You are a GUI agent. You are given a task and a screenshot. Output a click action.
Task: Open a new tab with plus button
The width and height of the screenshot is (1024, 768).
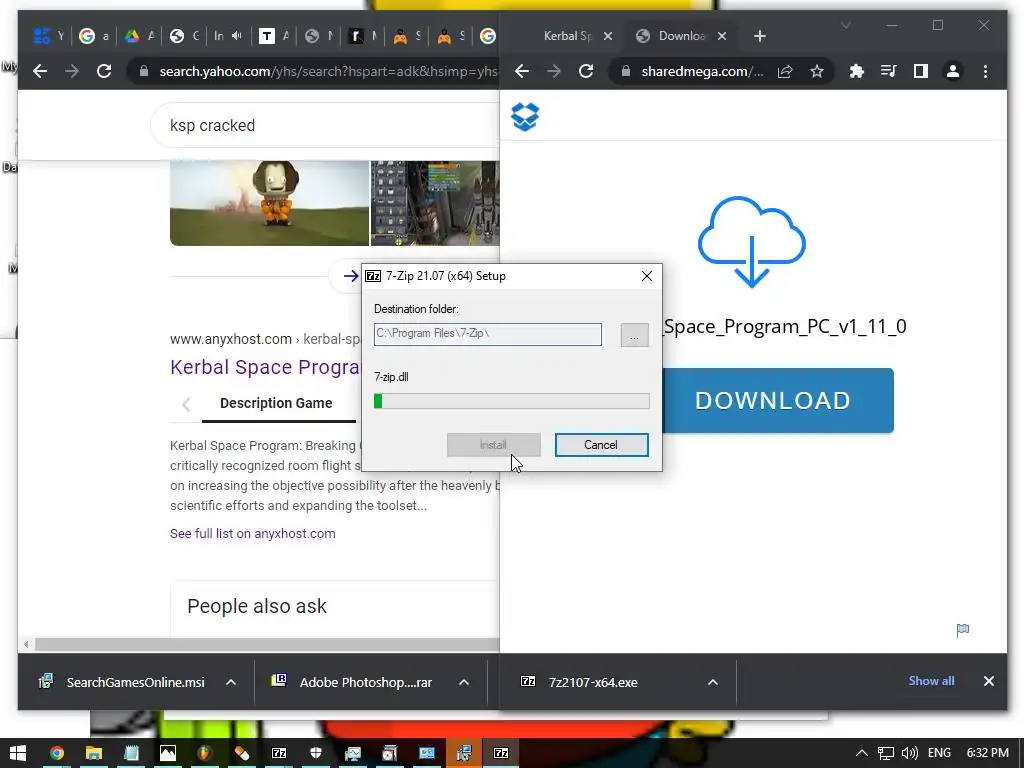[760, 36]
